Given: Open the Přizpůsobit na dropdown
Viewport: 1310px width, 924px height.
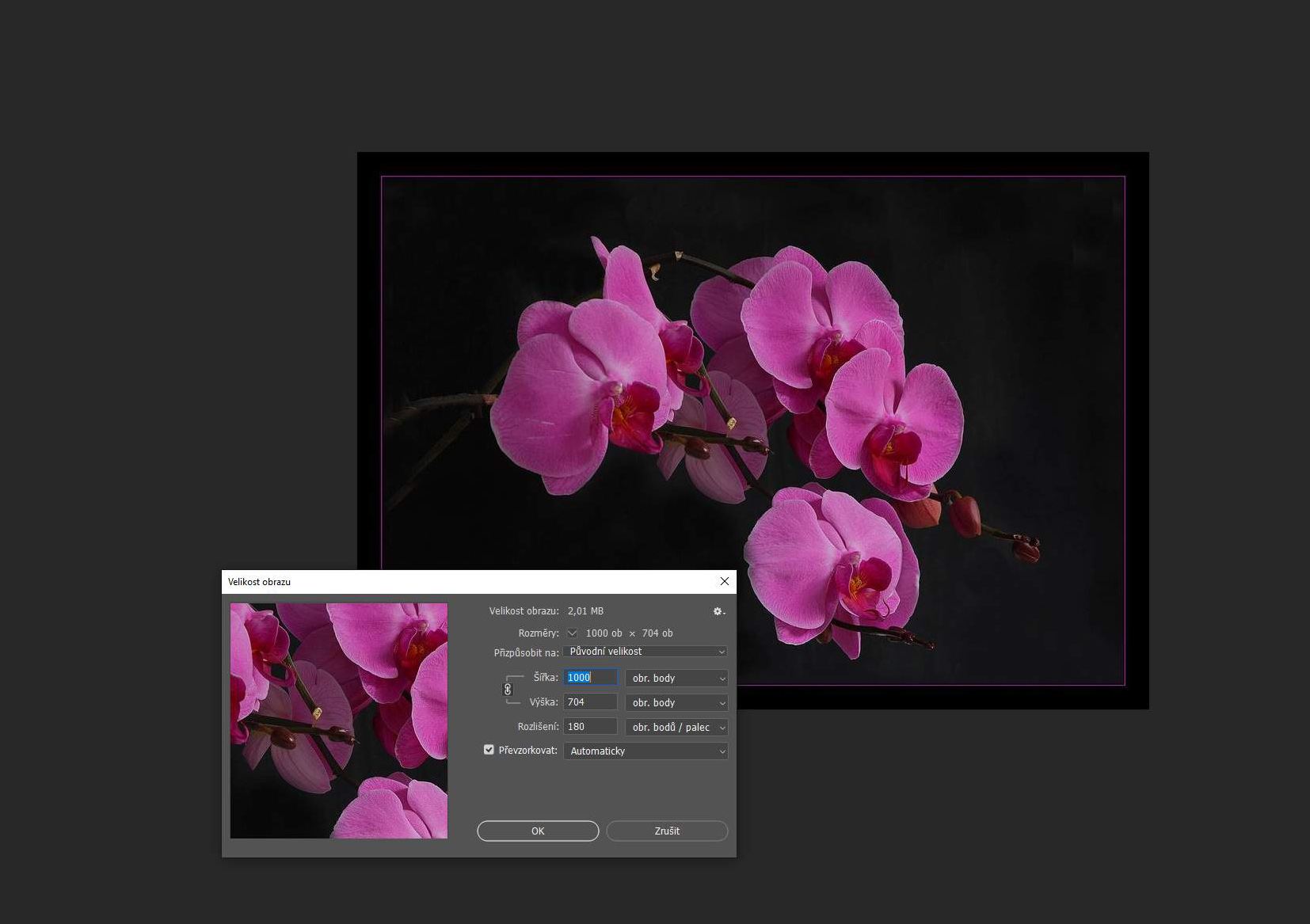Looking at the screenshot, I should click(645, 652).
